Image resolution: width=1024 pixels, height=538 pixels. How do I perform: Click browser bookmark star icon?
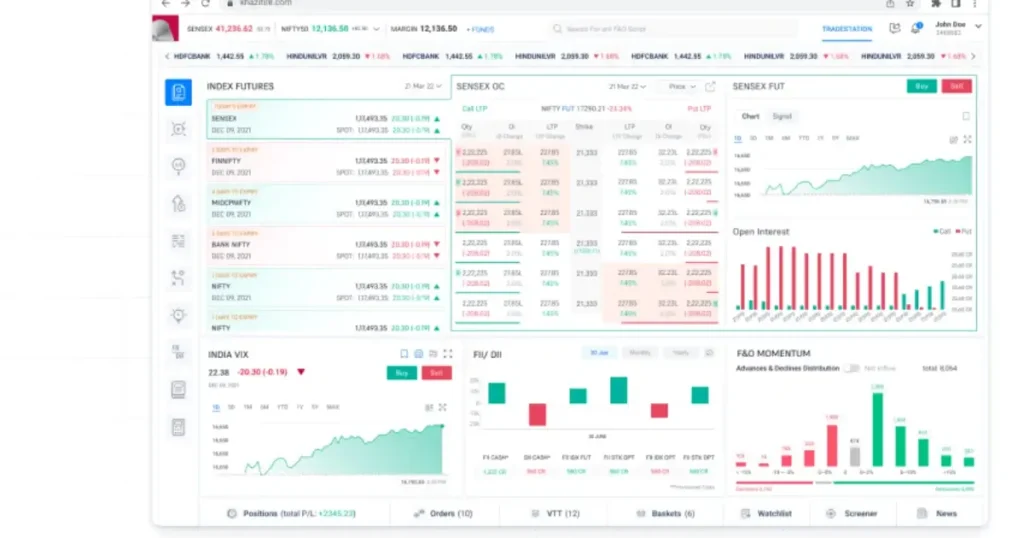pos(911,4)
